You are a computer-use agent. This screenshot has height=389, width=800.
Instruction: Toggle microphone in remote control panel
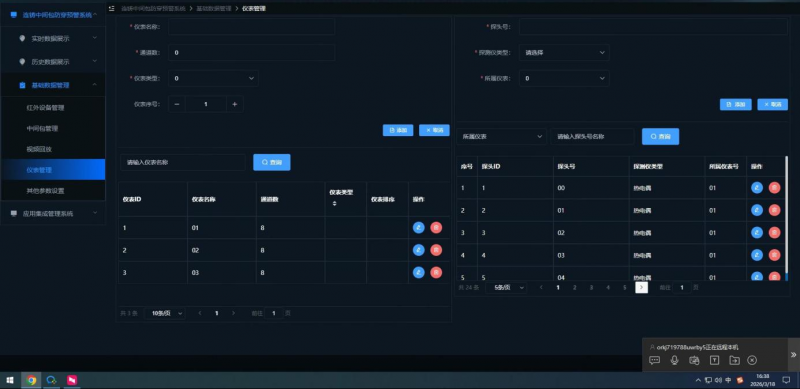click(674, 360)
